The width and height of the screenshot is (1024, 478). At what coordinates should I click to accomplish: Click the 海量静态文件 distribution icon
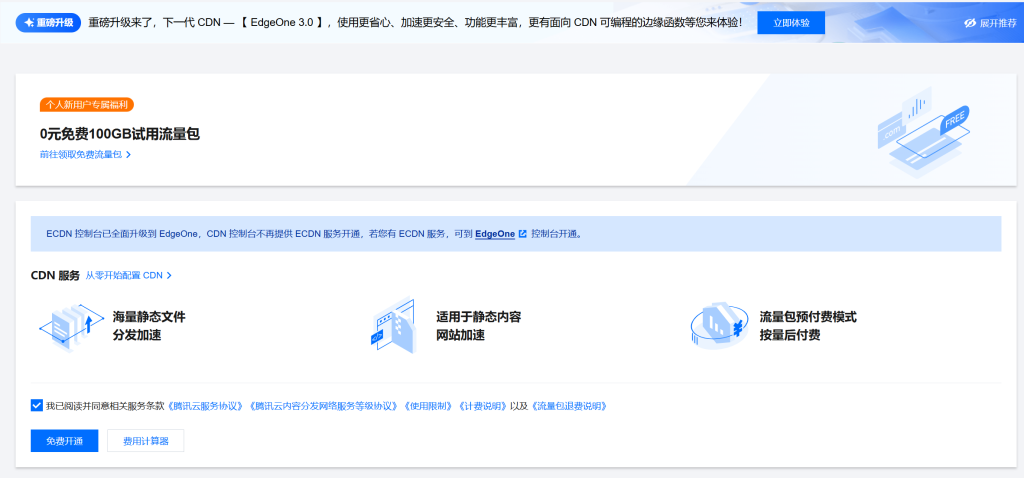click(71, 327)
